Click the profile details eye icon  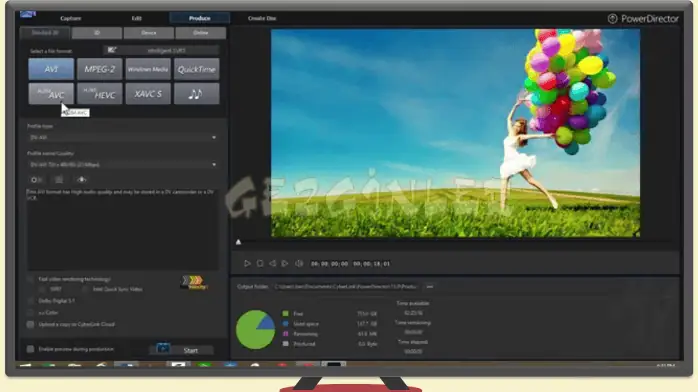tap(81, 180)
